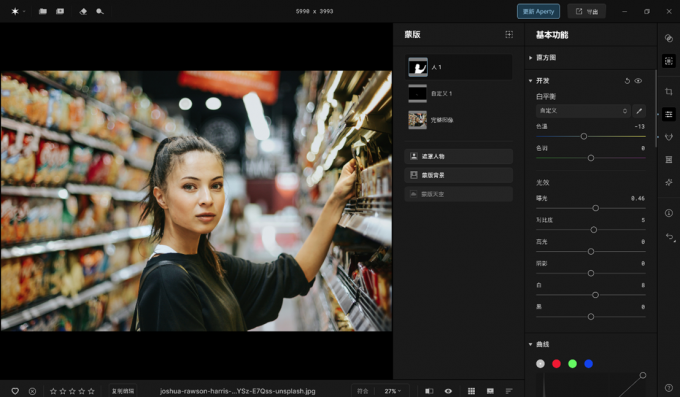The image size is (680, 397).
Task: Show image info via sidebar info icon
Action: click(x=668, y=213)
